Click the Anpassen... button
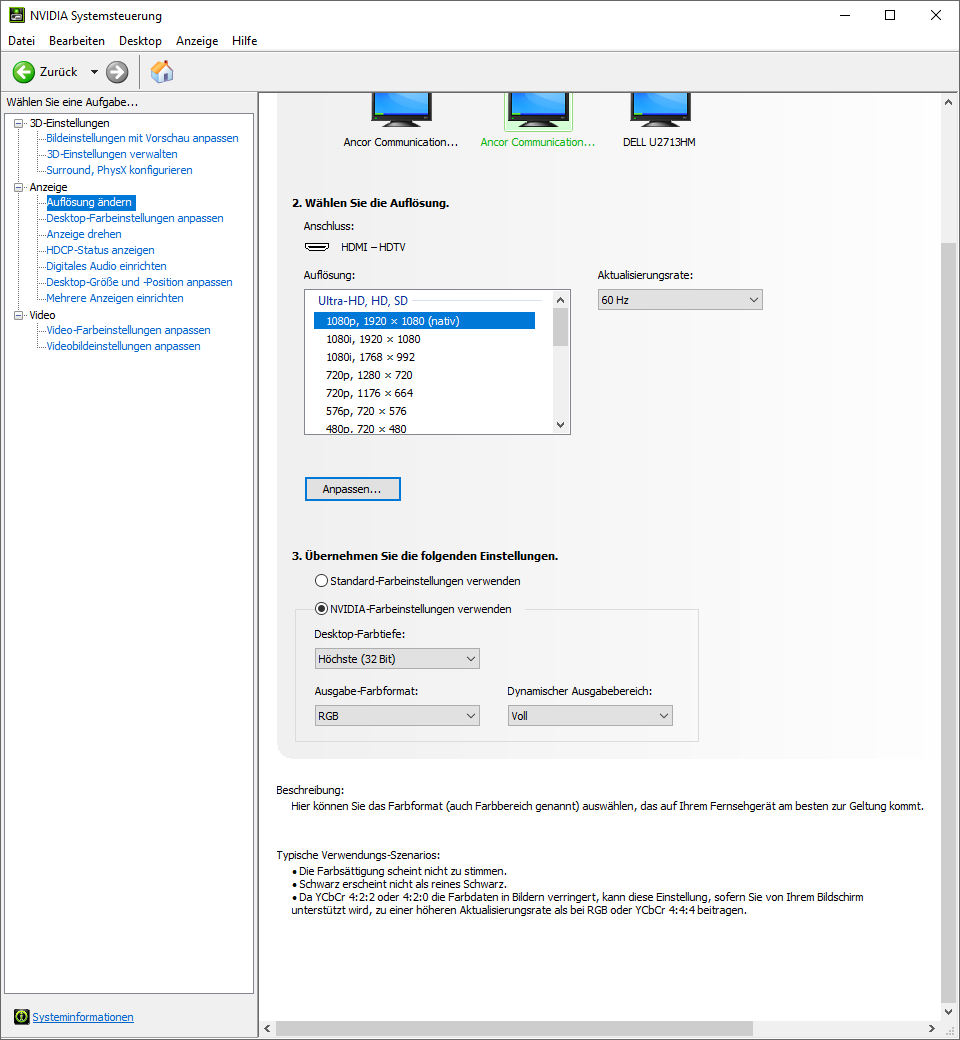960x1040 pixels. point(353,489)
